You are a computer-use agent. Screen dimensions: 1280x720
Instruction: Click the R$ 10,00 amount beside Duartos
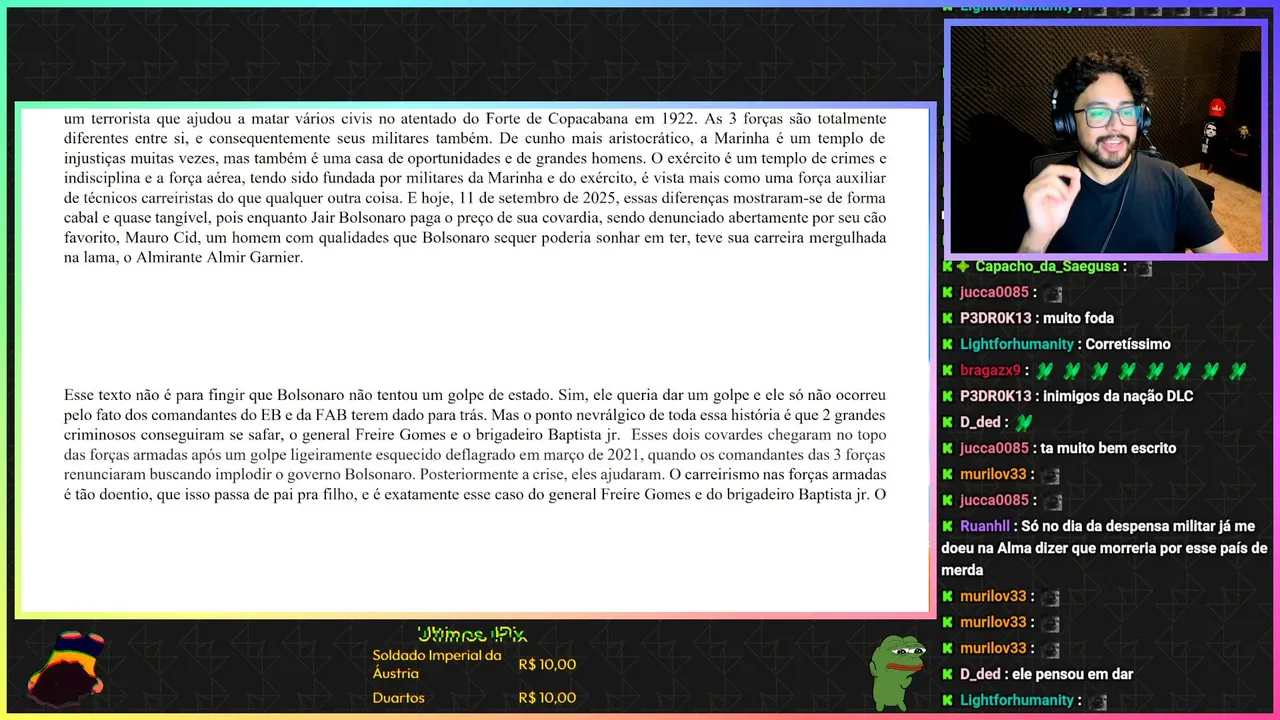[547, 698]
